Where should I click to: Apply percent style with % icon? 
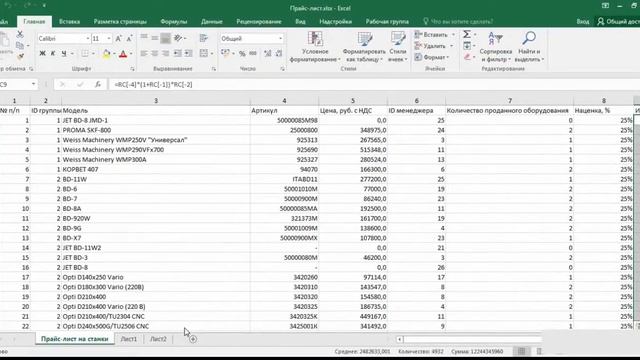click(242, 53)
